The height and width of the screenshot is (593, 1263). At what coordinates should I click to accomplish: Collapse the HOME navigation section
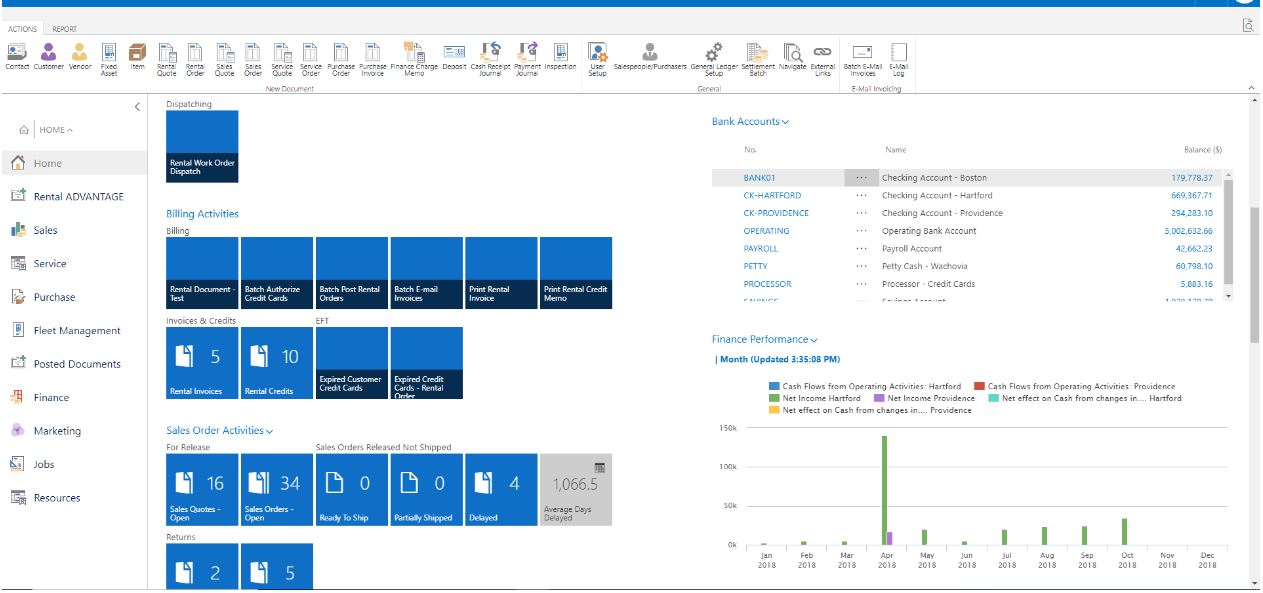70,128
